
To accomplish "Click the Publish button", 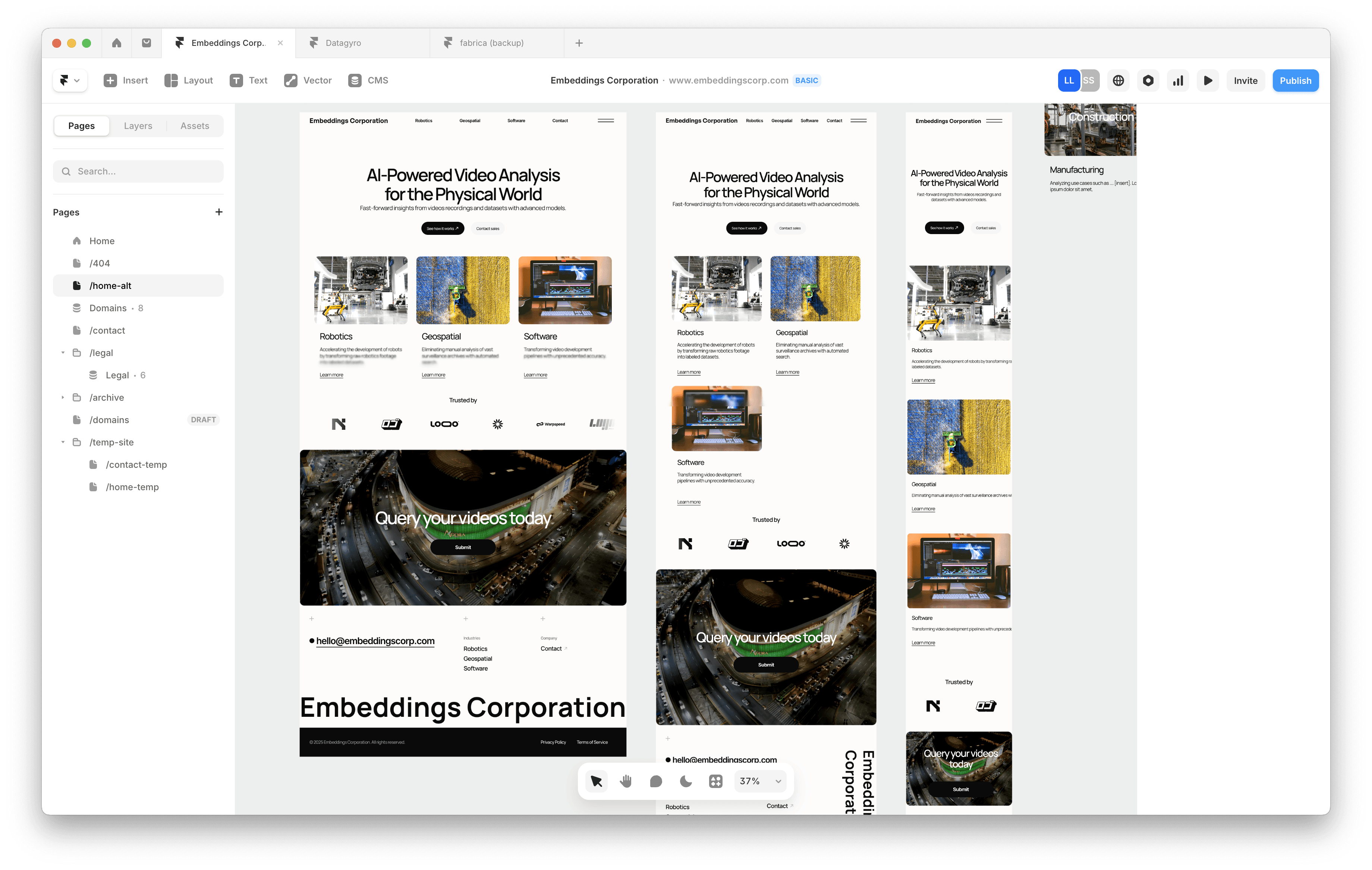I will (x=1295, y=81).
